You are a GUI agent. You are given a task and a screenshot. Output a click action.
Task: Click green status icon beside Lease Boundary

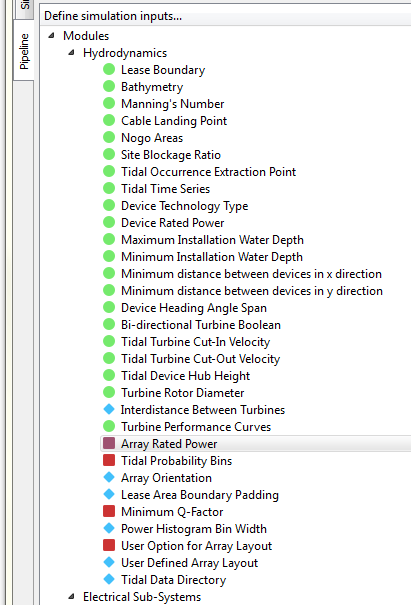pyautogui.click(x=109, y=69)
